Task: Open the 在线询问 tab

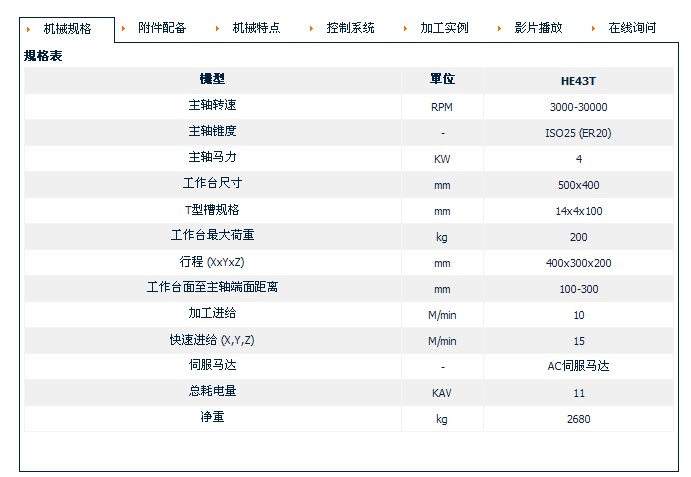Action: pyautogui.click(x=632, y=28)
